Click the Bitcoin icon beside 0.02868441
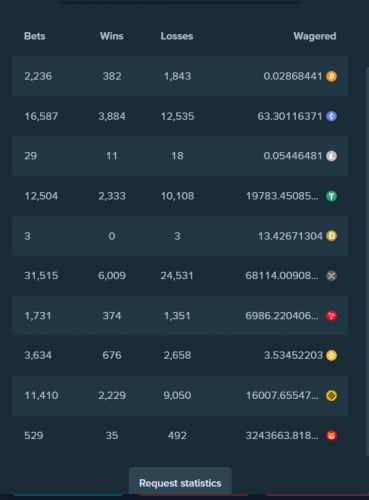 click(x=331, y=76)
